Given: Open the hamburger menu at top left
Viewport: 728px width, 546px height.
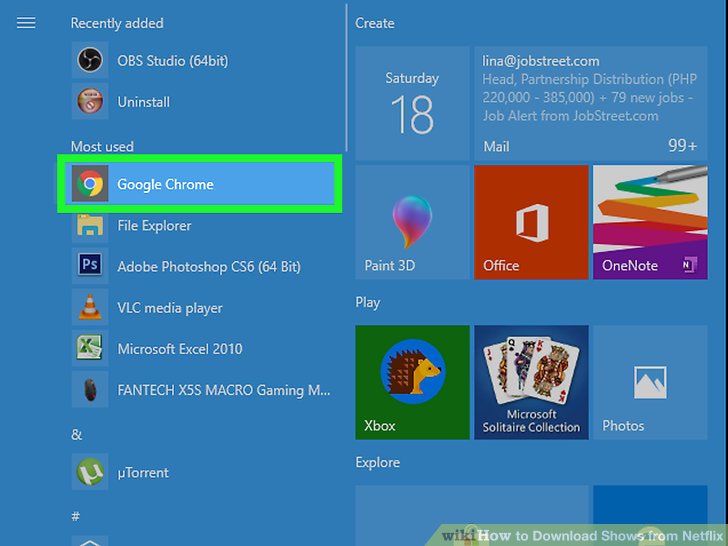Looking at the screenshot, I should (x=26, y=23).
